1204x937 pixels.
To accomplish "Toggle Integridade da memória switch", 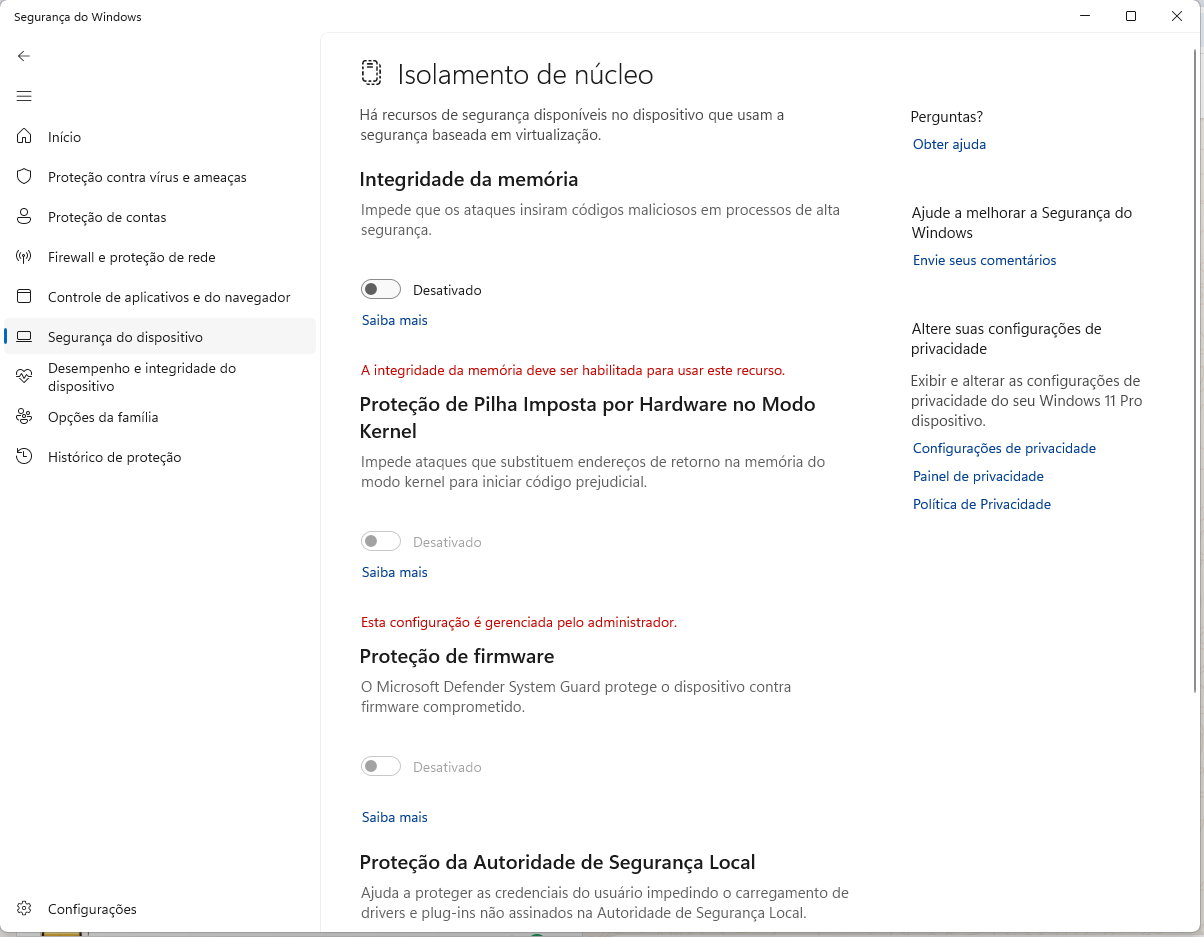I will coord(381,290).
